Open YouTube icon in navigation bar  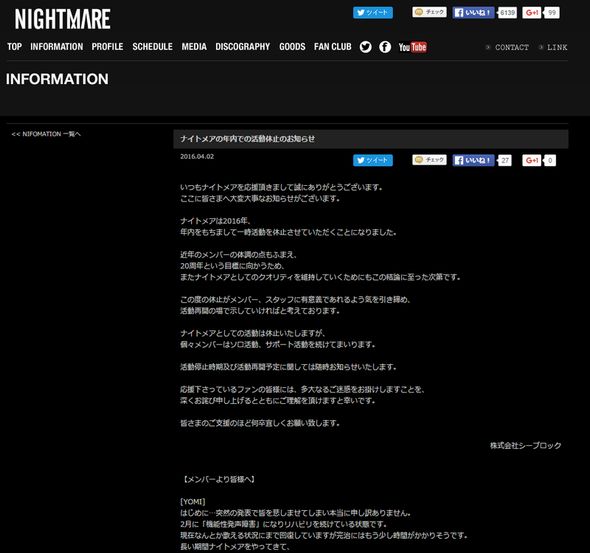point(412,47)
